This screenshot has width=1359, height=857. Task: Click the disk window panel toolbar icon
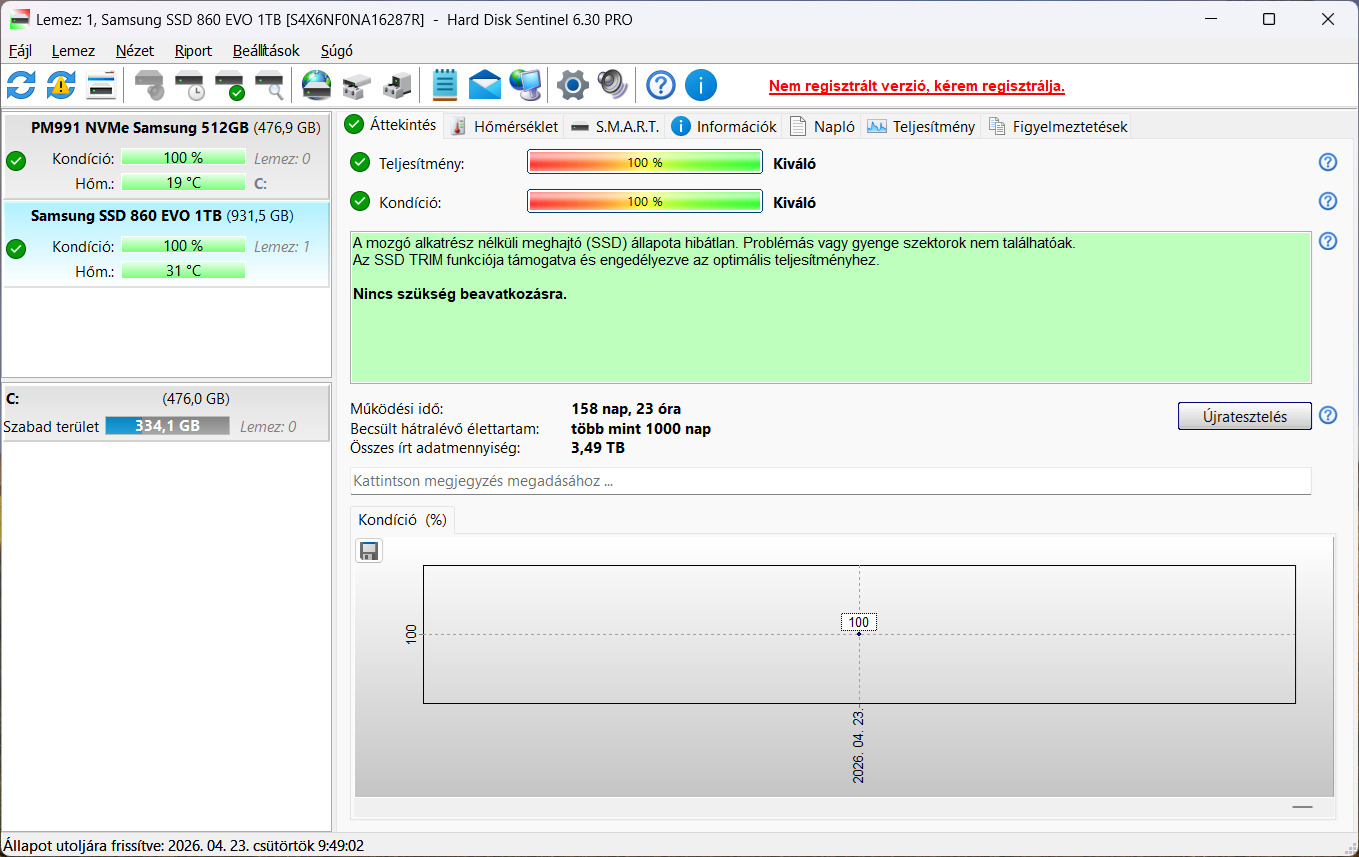pyautogui.click(x=101, y=86)
